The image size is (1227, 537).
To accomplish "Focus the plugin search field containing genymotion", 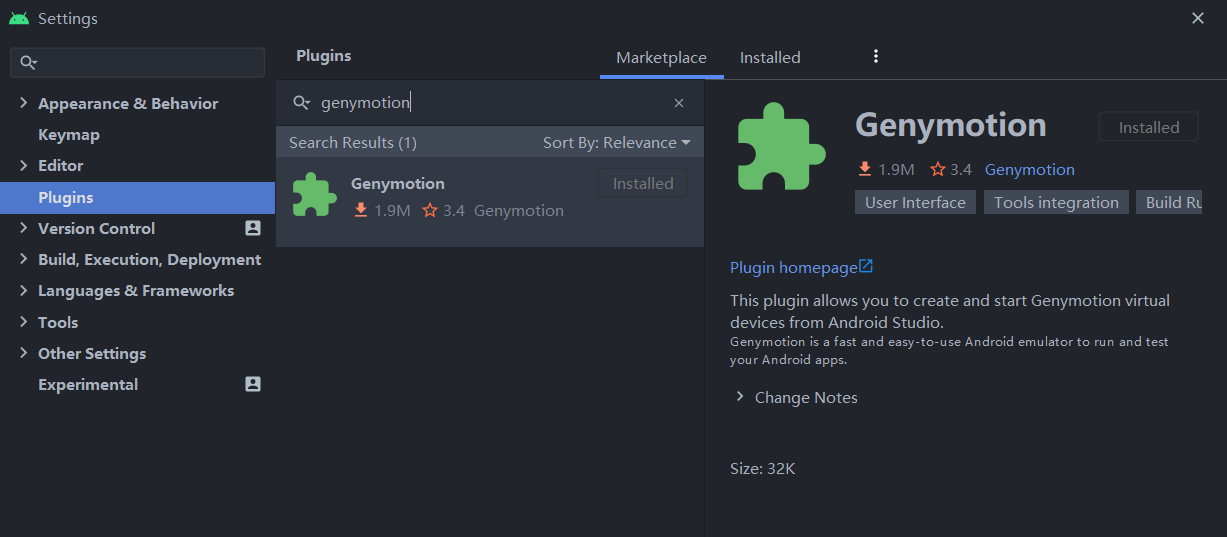I will point(490,103).
